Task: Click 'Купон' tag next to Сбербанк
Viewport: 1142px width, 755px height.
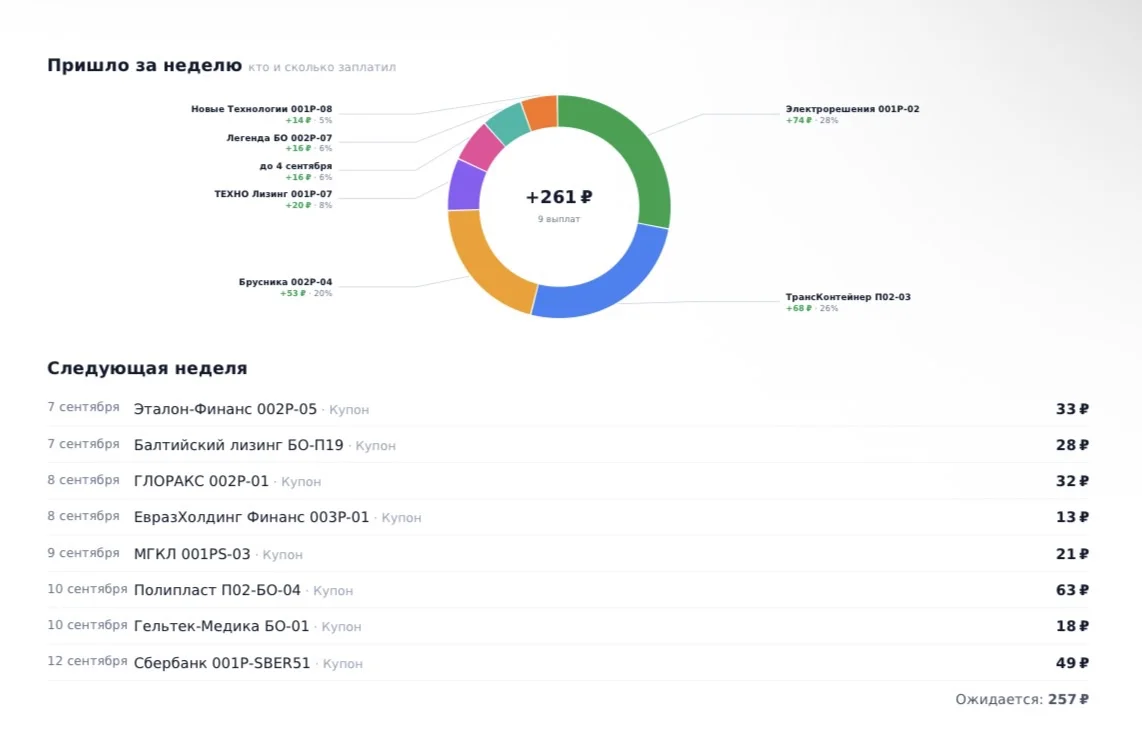Action: (x=342, y=663)
